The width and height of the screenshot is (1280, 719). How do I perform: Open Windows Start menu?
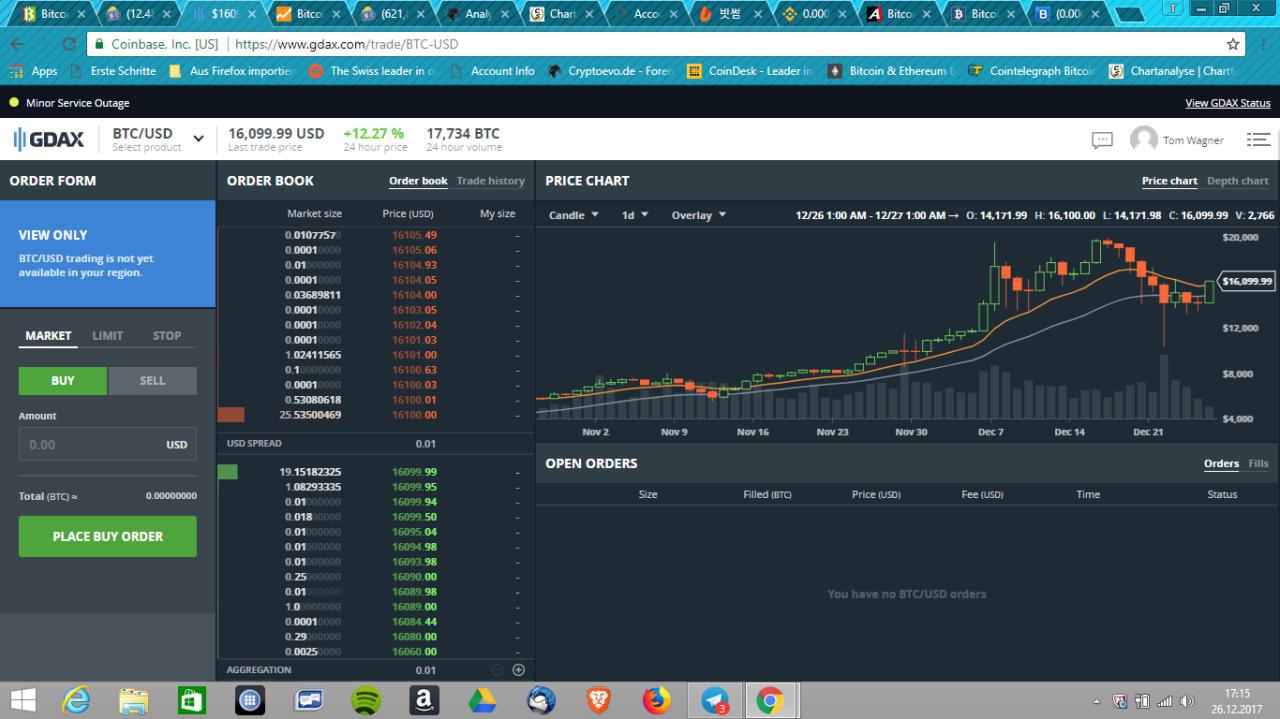tap(23, 701)
